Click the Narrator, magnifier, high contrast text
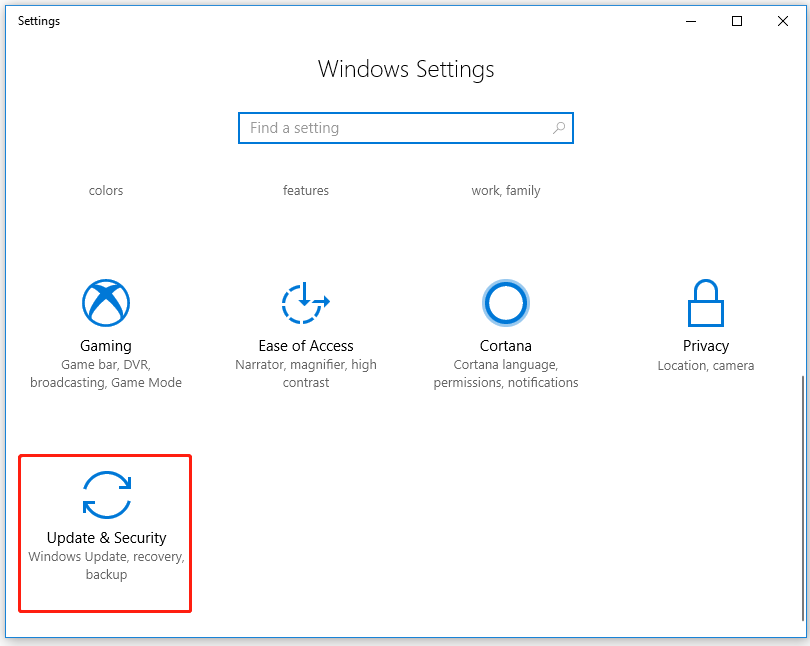 pos(305,373)
